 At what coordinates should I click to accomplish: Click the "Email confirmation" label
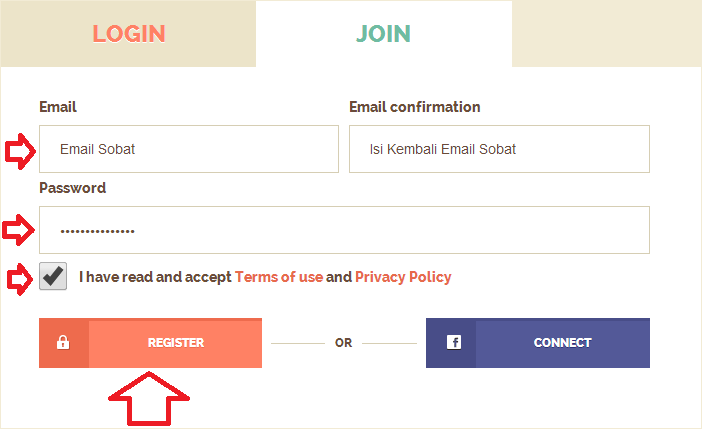(414, 107)
